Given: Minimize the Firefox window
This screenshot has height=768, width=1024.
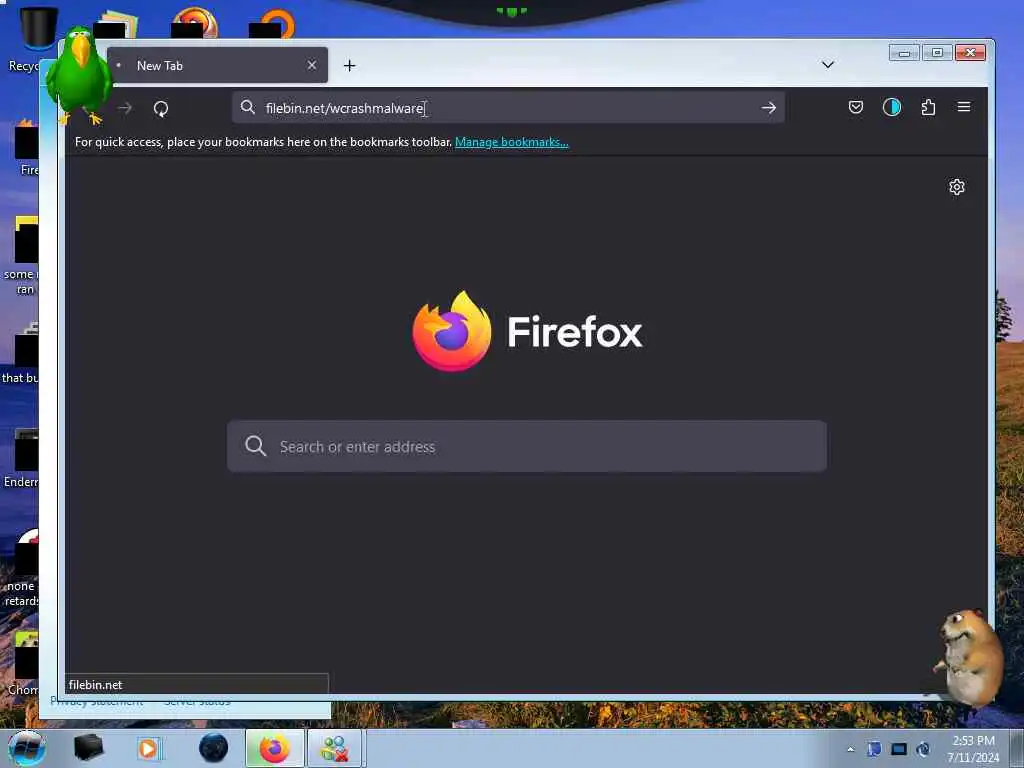Looking at the screenshot, I should coord(904,53).
